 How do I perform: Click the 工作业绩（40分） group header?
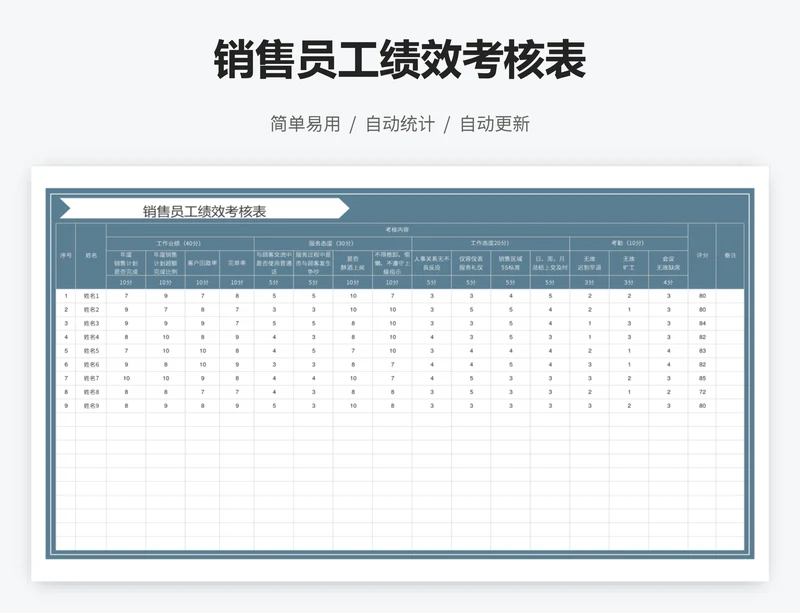coord(180,243)
